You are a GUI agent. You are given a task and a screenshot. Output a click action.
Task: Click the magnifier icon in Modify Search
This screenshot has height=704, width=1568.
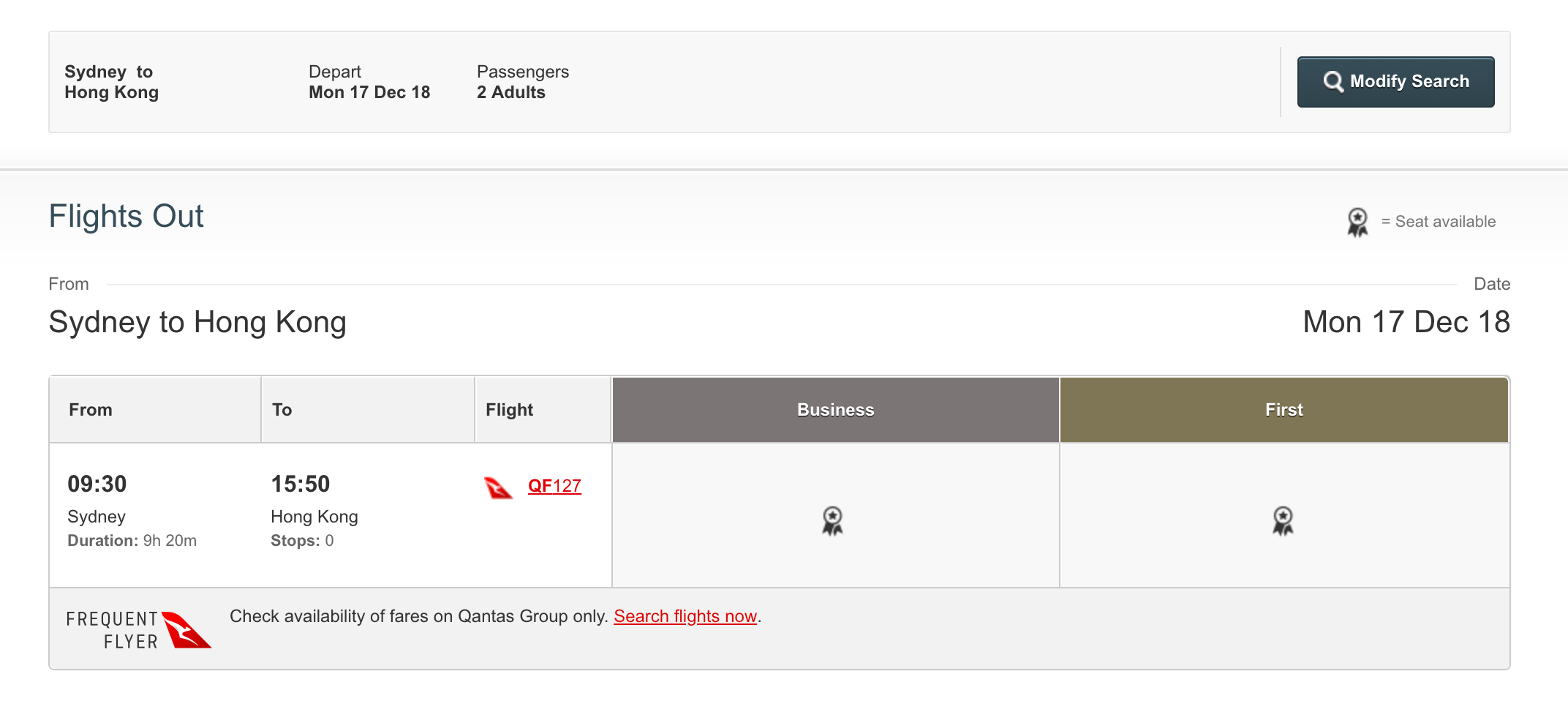[1333, 81]
